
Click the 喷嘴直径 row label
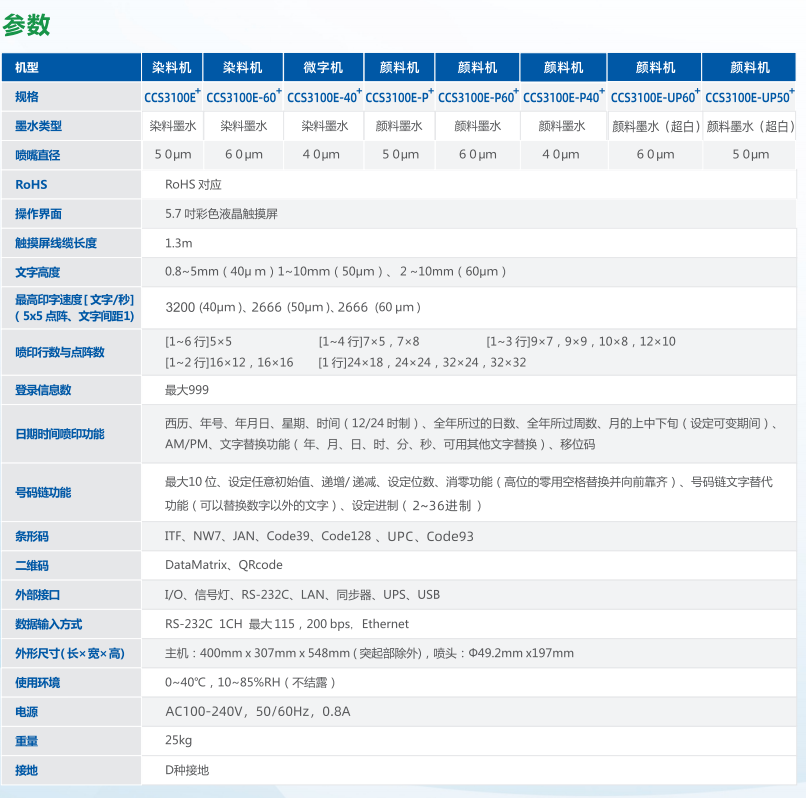coord(38,155)
